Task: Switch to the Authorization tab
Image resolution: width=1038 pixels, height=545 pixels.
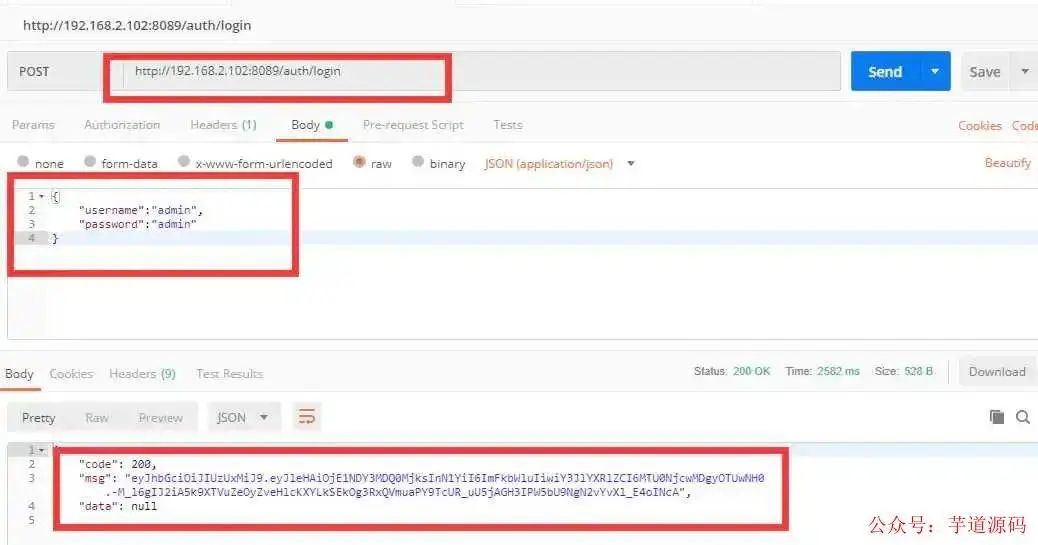Action: (122, 124)
